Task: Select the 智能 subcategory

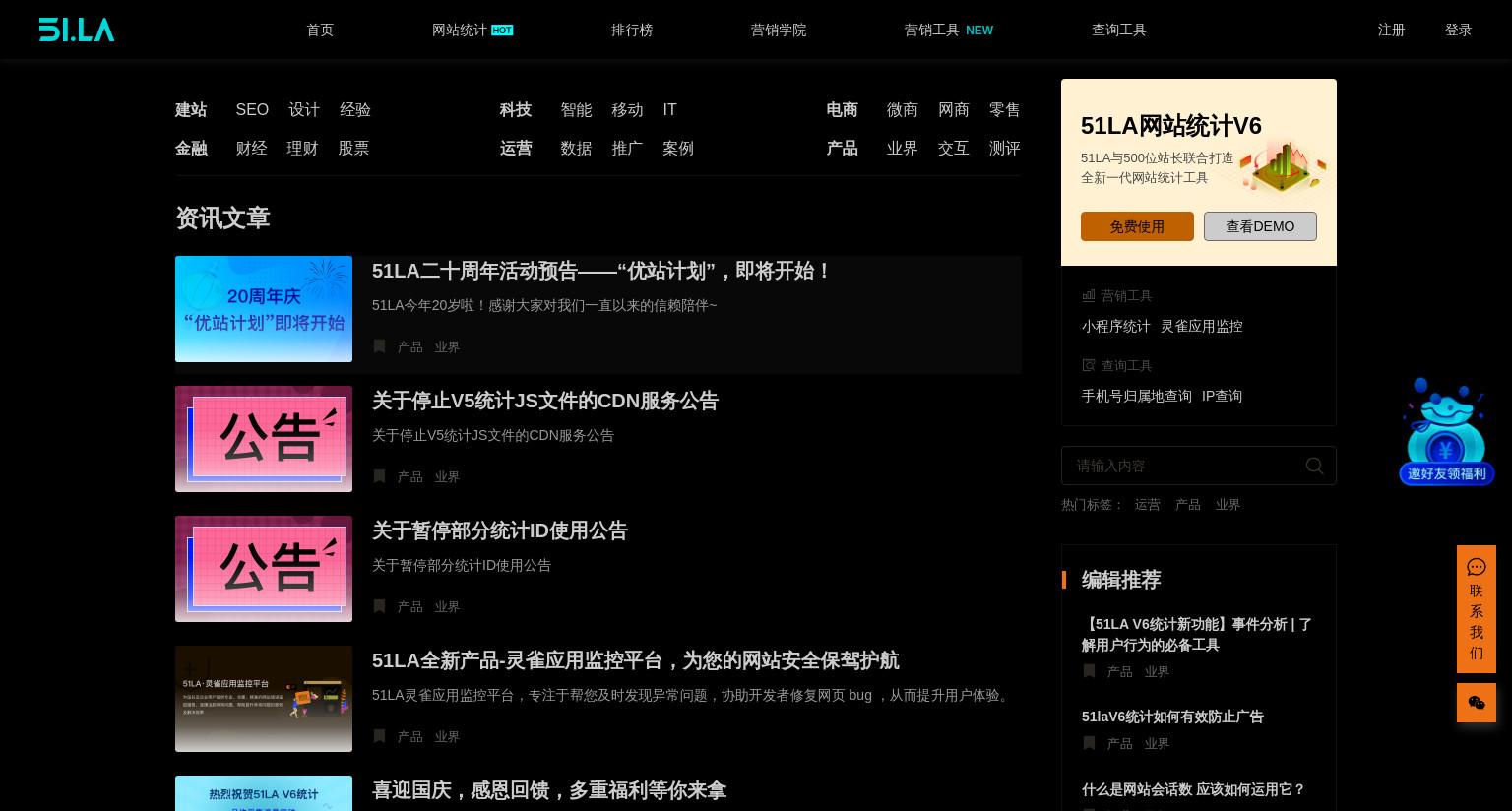Action: pyautogui.click(x=576, y=109)
